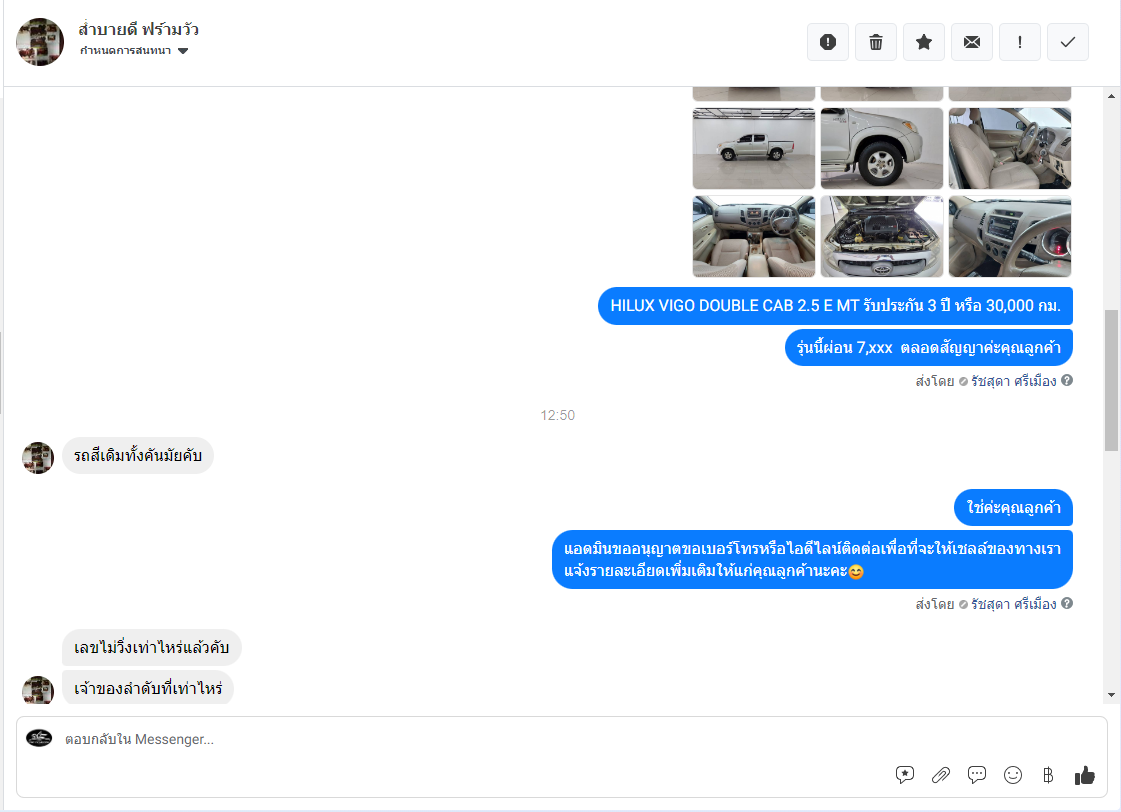Open the center console stereo photo
The image size is (1121, 812).
1009,237
